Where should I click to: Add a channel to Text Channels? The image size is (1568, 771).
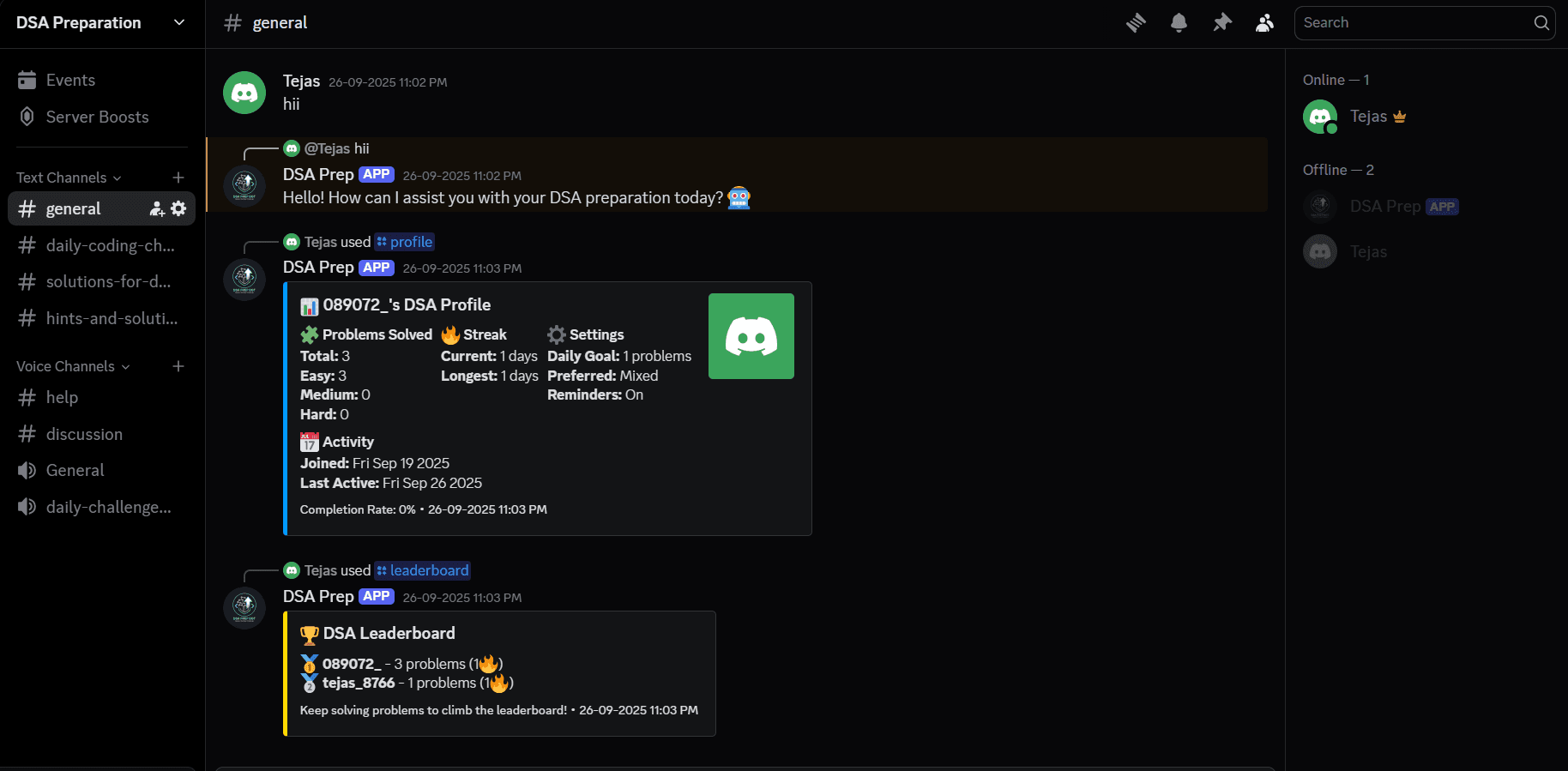pos(178,178)
